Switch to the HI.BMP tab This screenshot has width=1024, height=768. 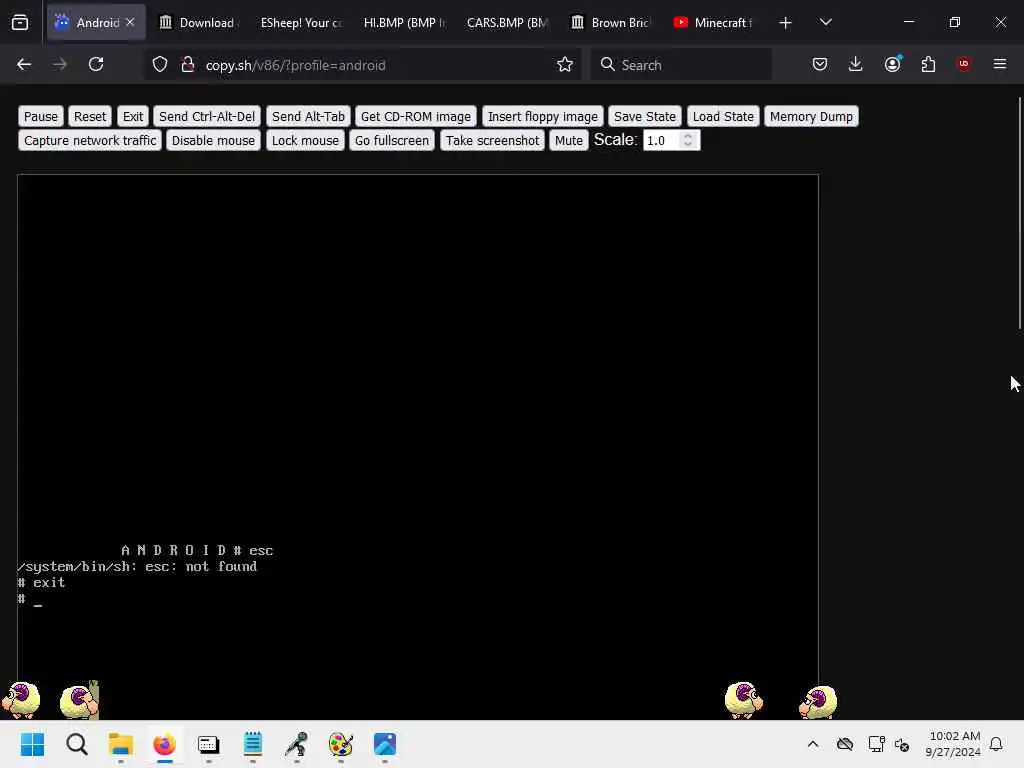point(404,22)
